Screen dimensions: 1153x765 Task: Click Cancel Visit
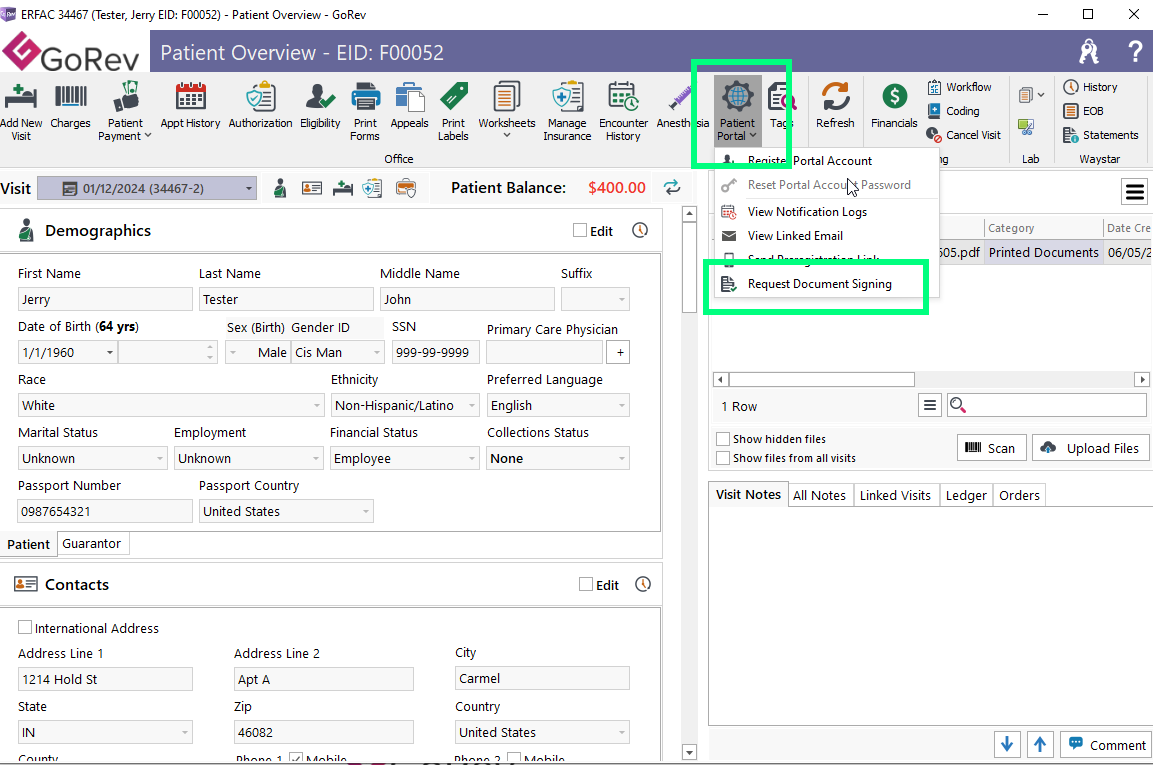(963, 135)
